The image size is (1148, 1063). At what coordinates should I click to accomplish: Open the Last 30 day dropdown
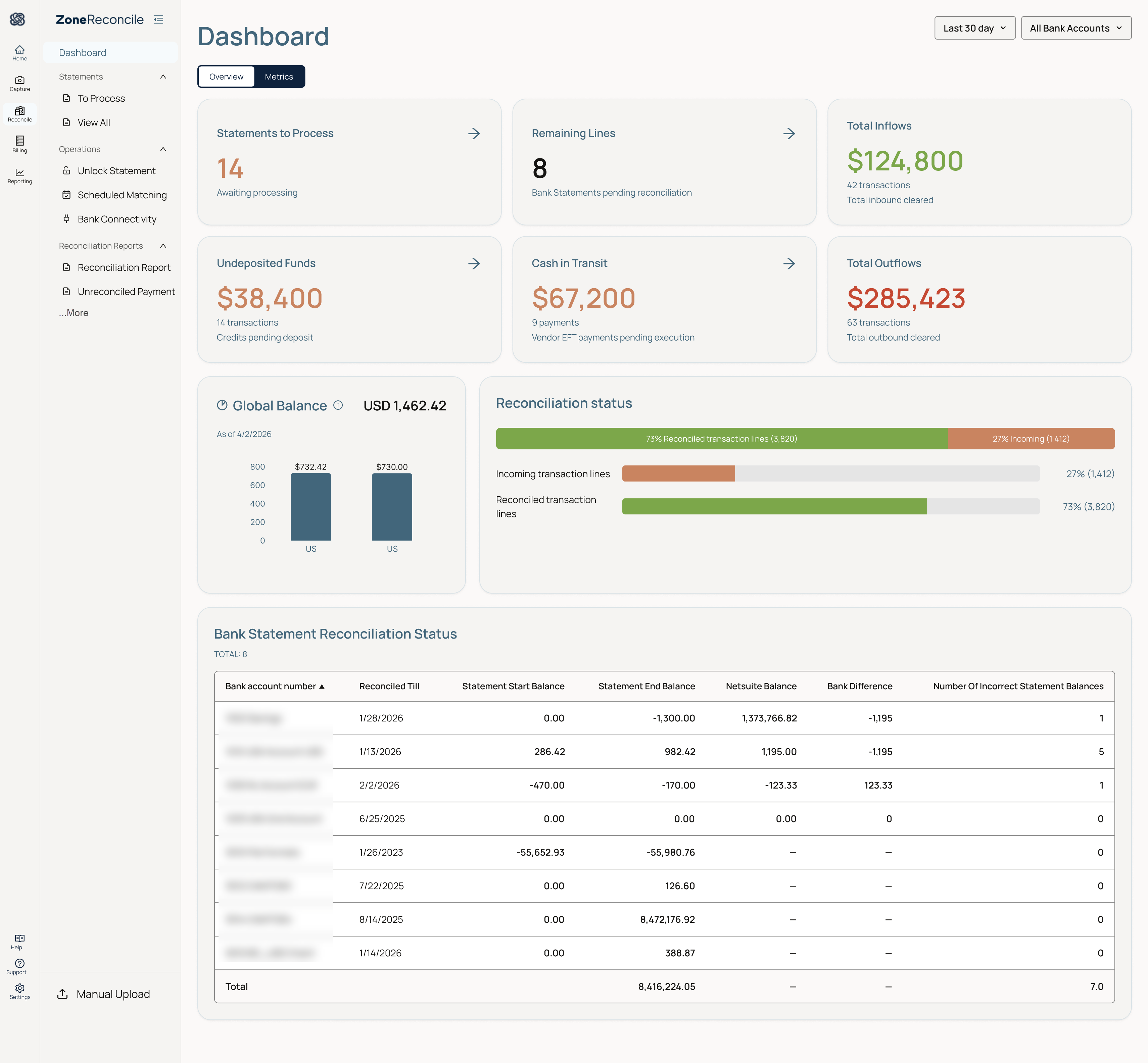pos(974,28)
